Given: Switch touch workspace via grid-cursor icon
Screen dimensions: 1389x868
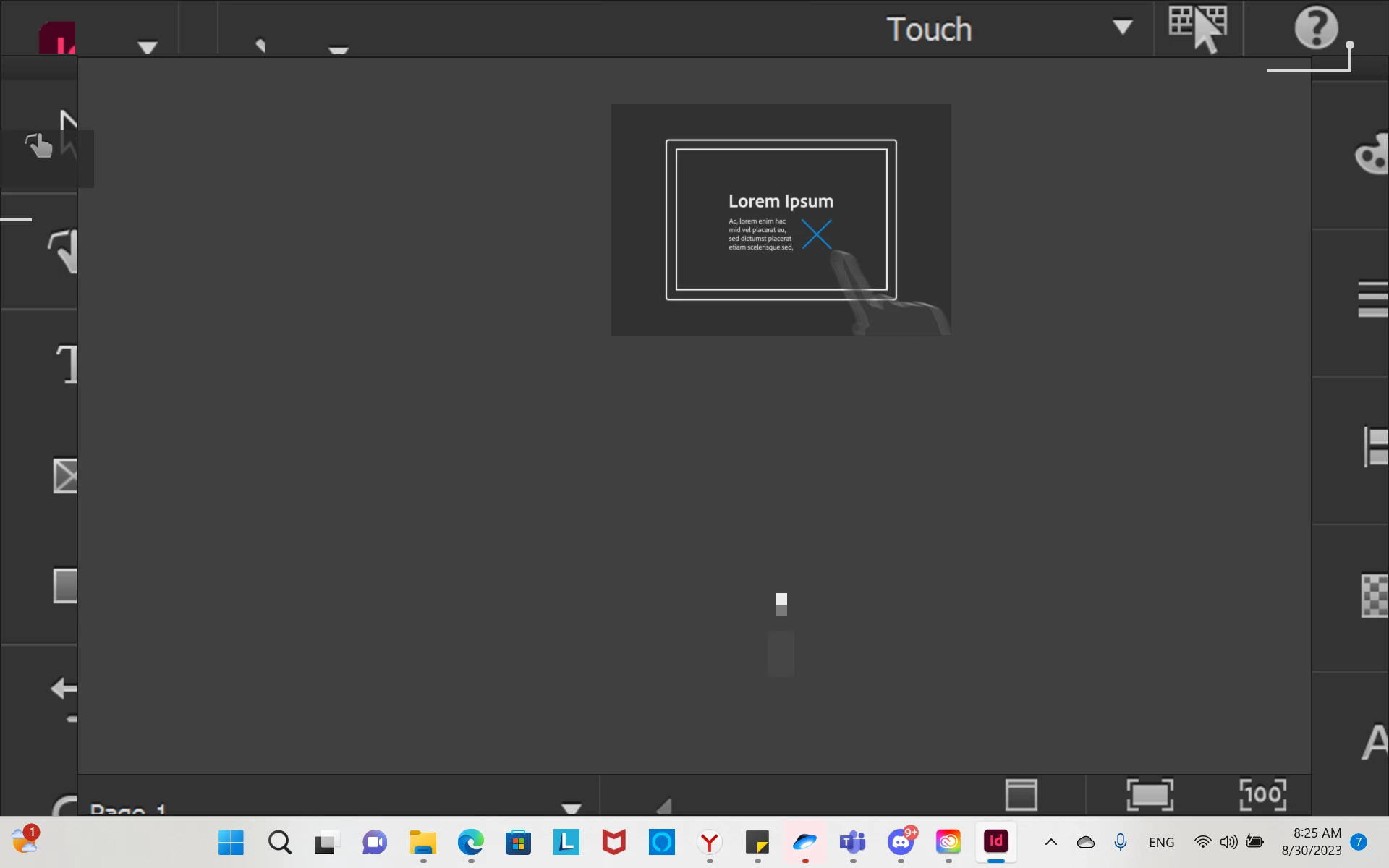Looking at the screenshot, I should pos(1197,27).
